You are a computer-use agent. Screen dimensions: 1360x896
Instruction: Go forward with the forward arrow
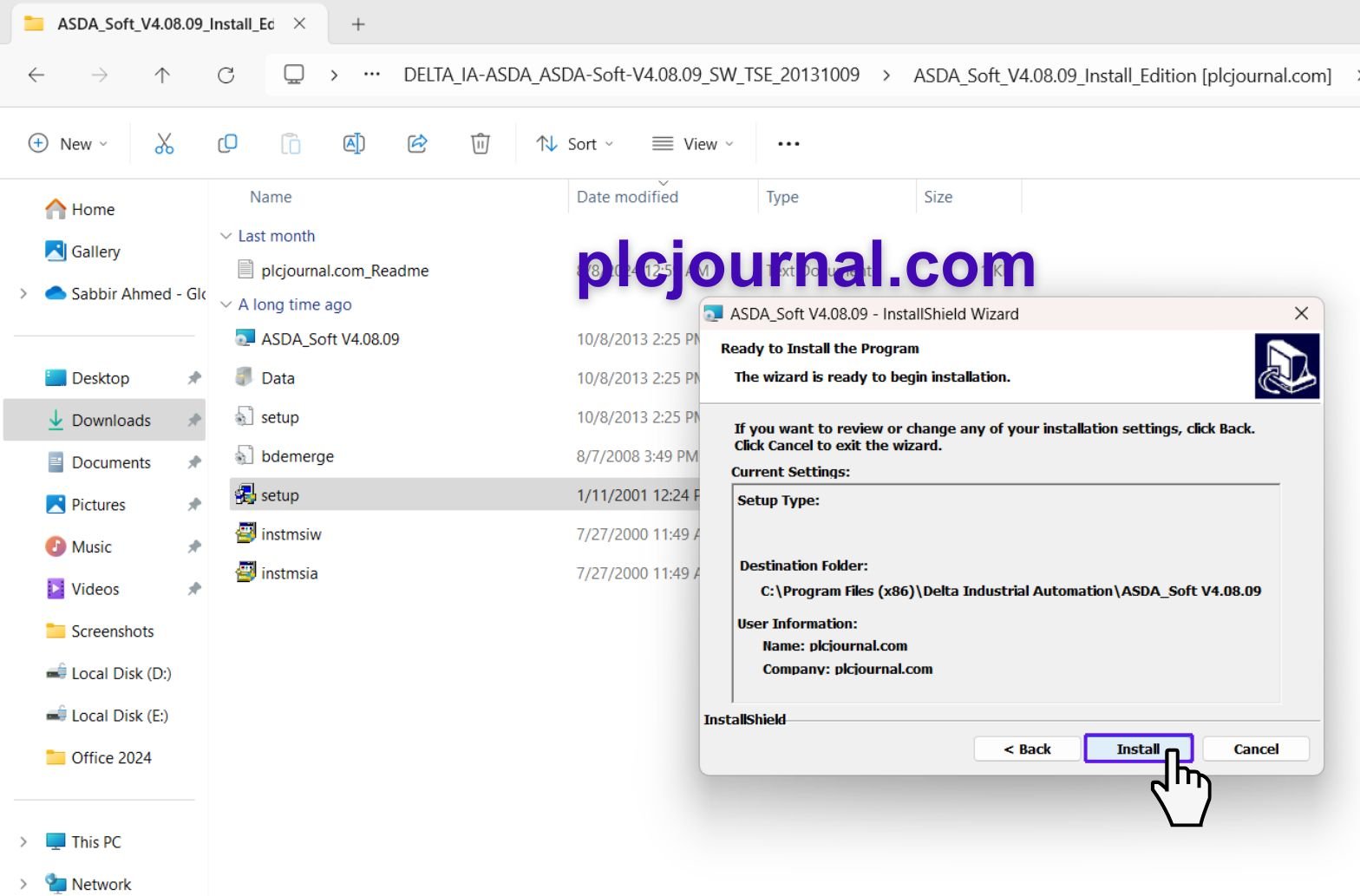point(100,75)
